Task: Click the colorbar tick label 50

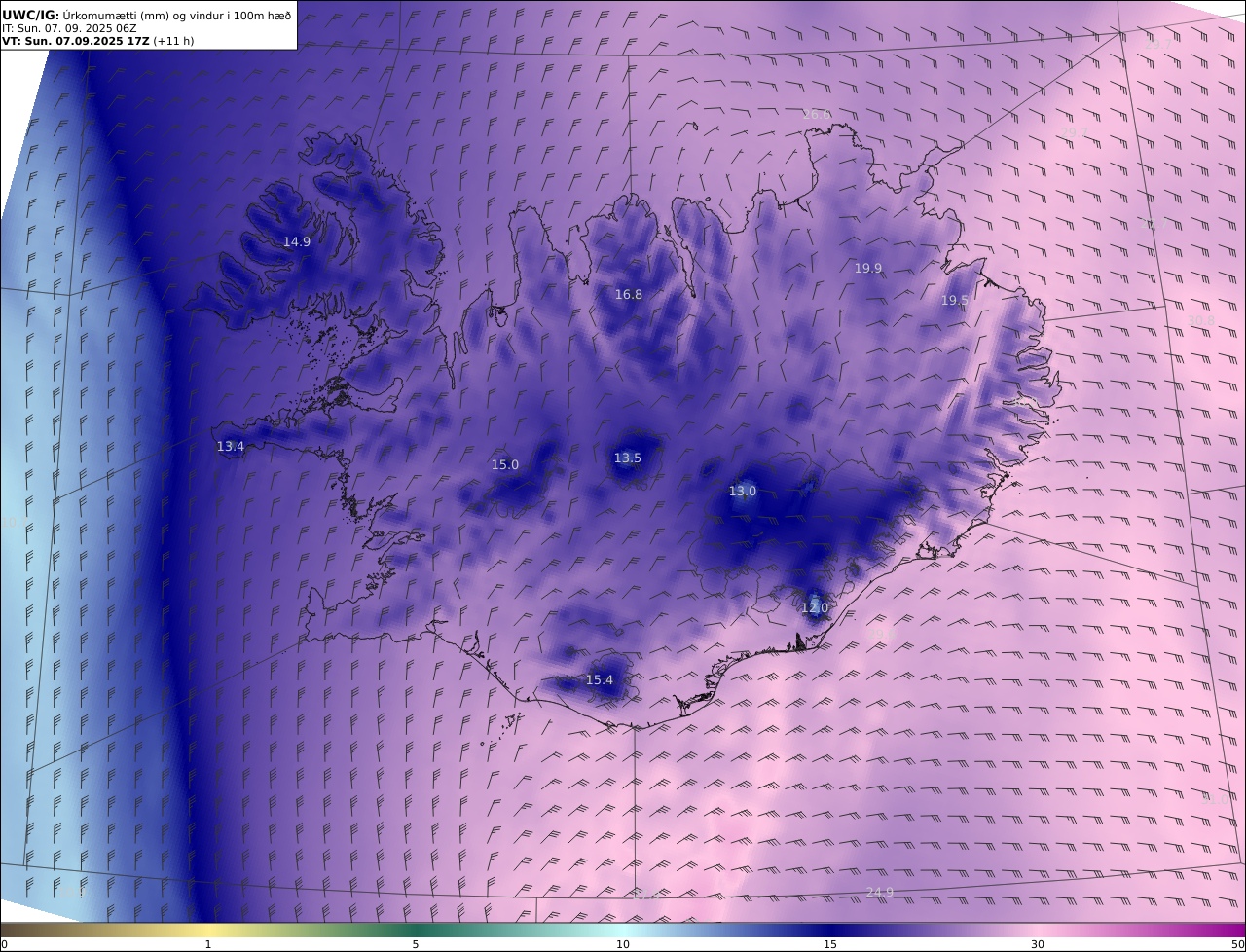Action: [x=1238, y=944]
